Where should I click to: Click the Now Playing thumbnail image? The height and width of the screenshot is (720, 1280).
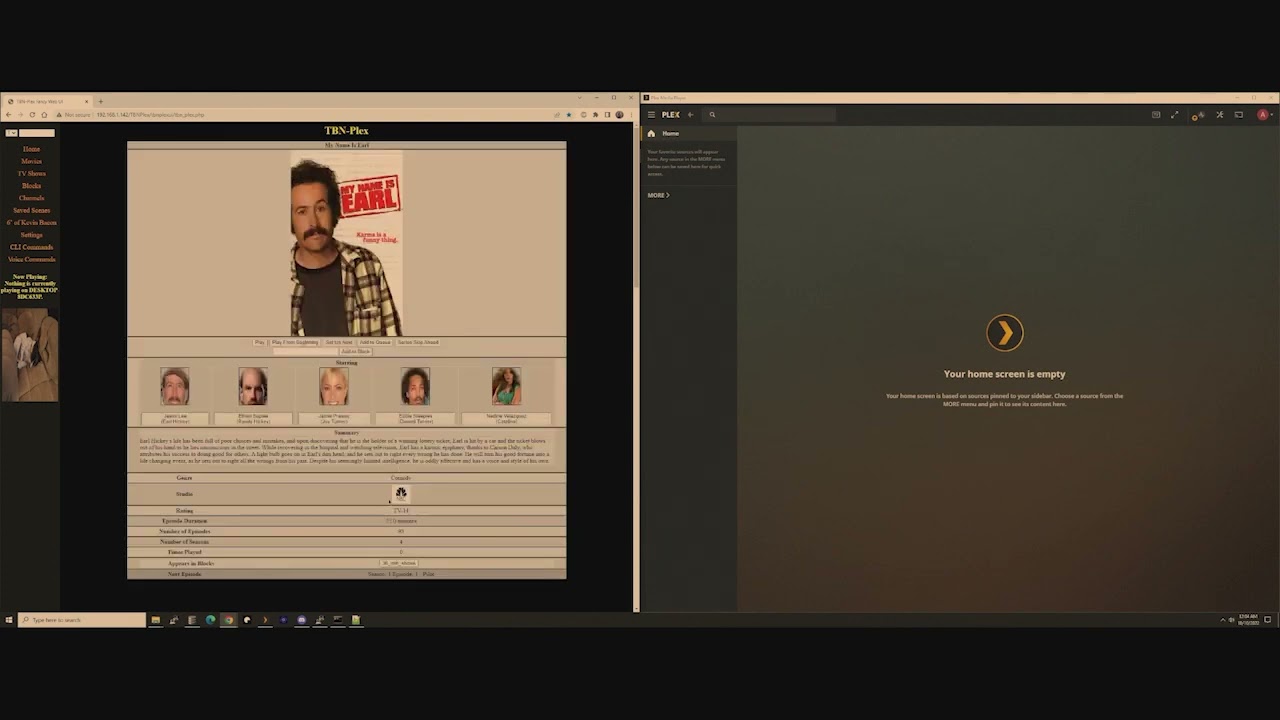tap(30, 355)
